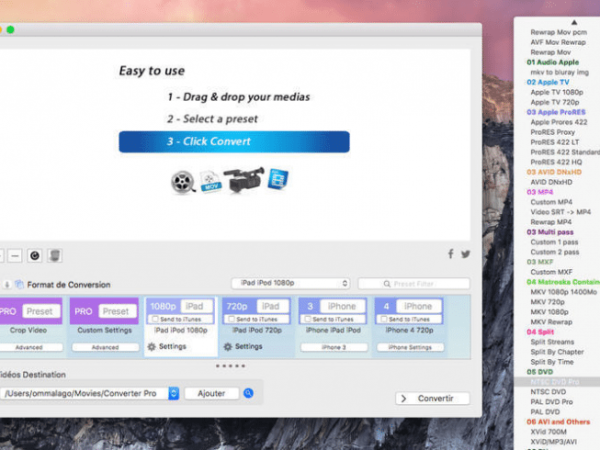This screenshot has width=600, height=450.
Task: Select Custom MP4 preset
Action: [551, 202]
